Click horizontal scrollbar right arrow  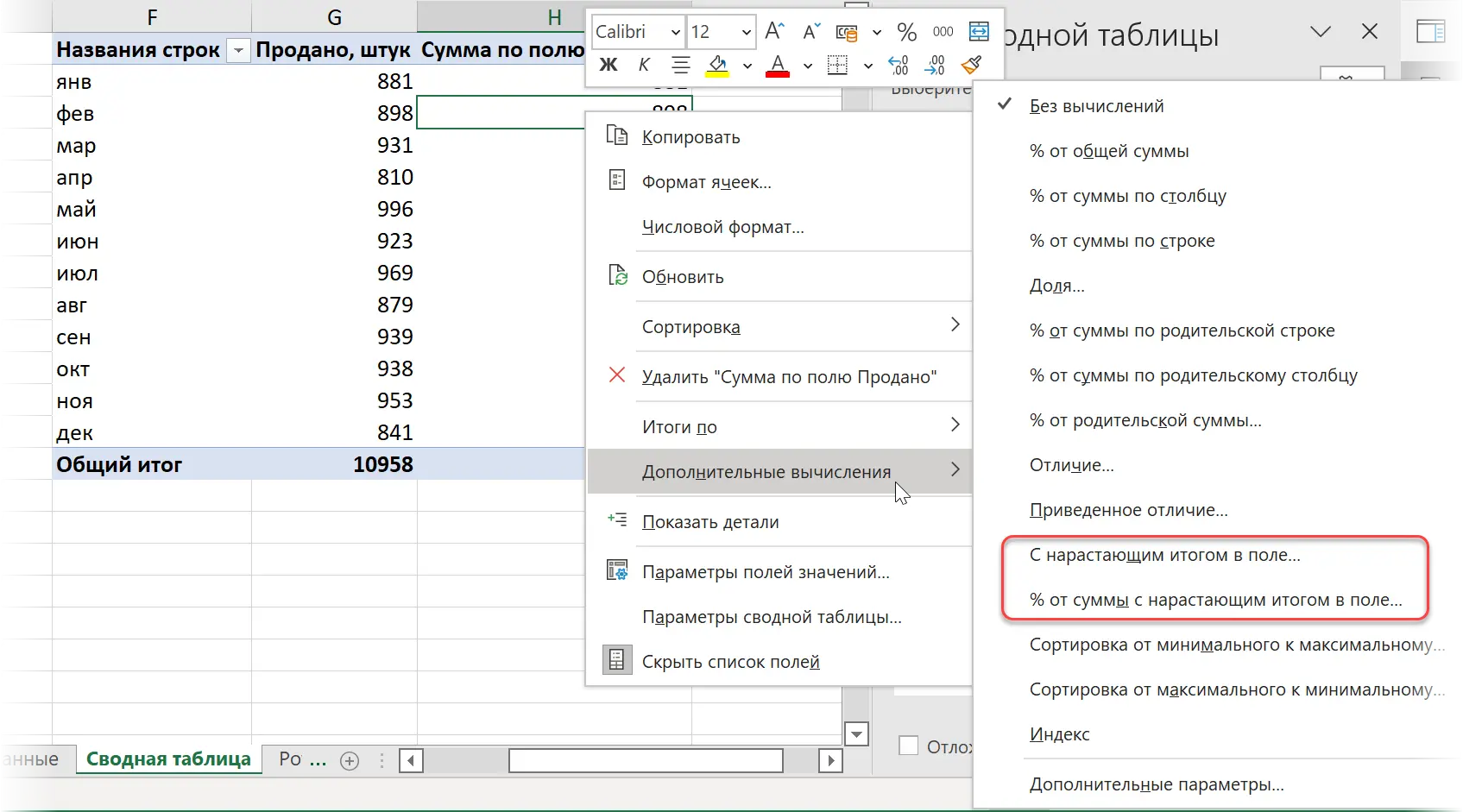(830, 760)
